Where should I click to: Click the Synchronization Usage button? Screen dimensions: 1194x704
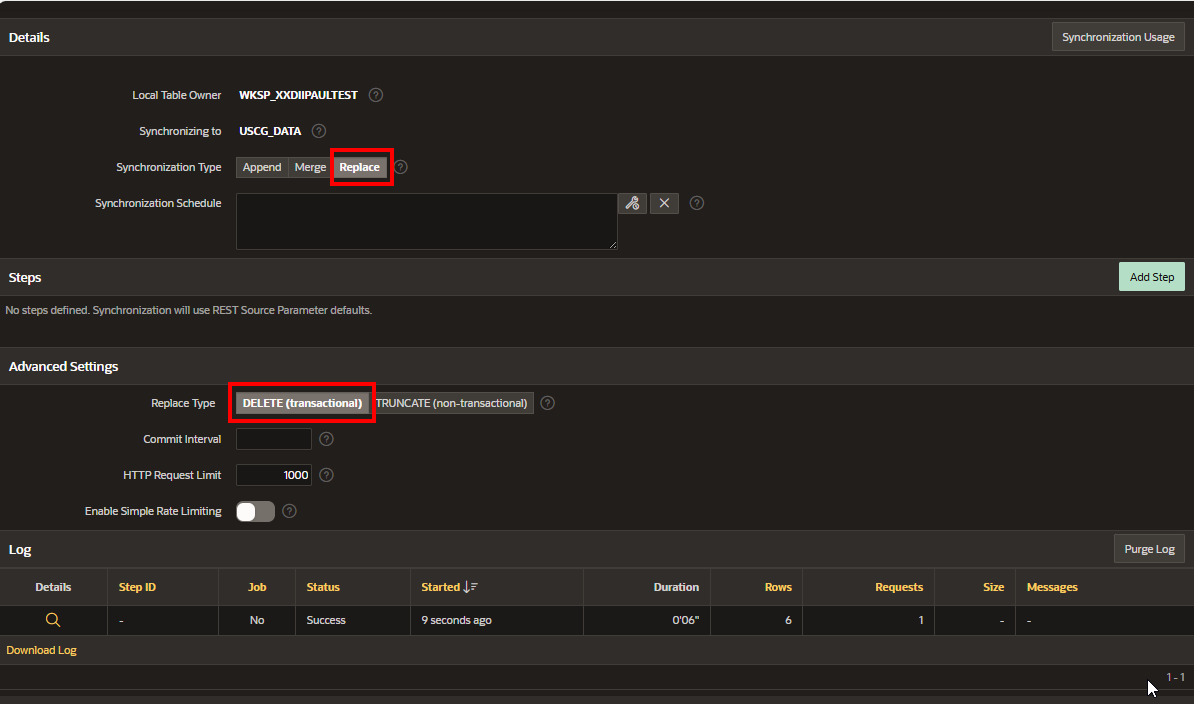coord(1118,37)
